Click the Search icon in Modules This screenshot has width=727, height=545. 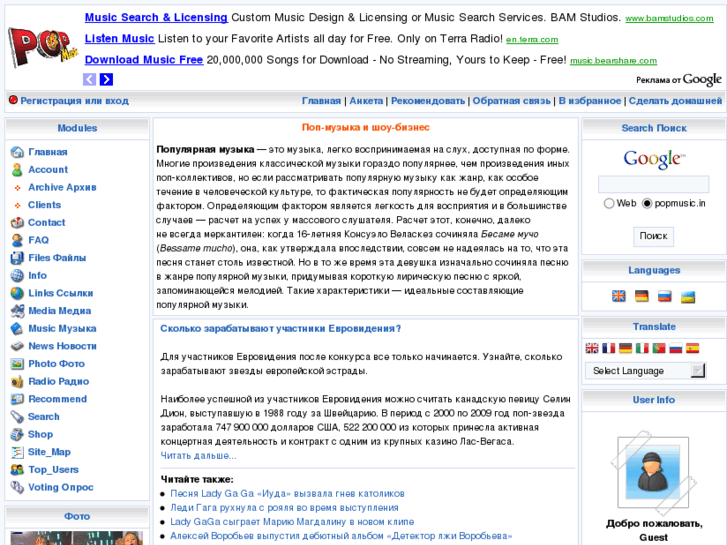(x=17, y=416)
